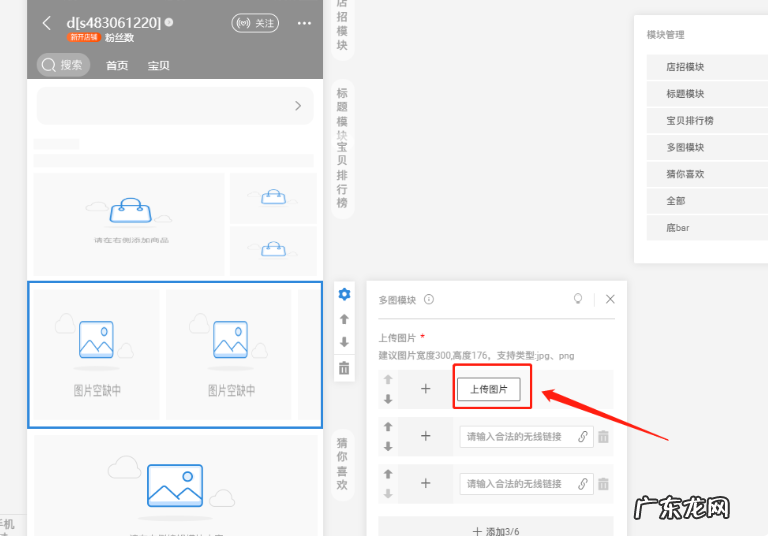
Task: Go back with the left chevron in shop header
Action: coord(47,23)
